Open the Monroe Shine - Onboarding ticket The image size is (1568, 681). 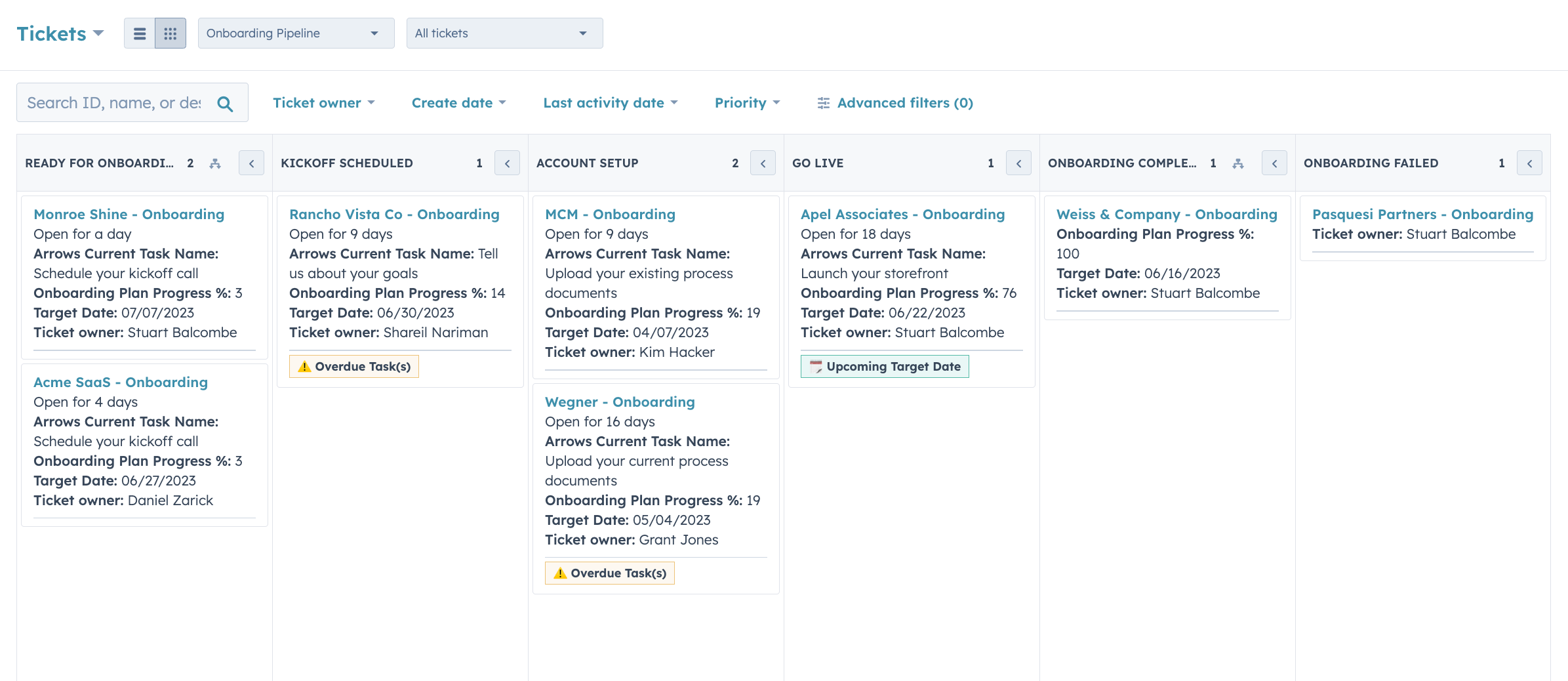click(x=129, y=214)
